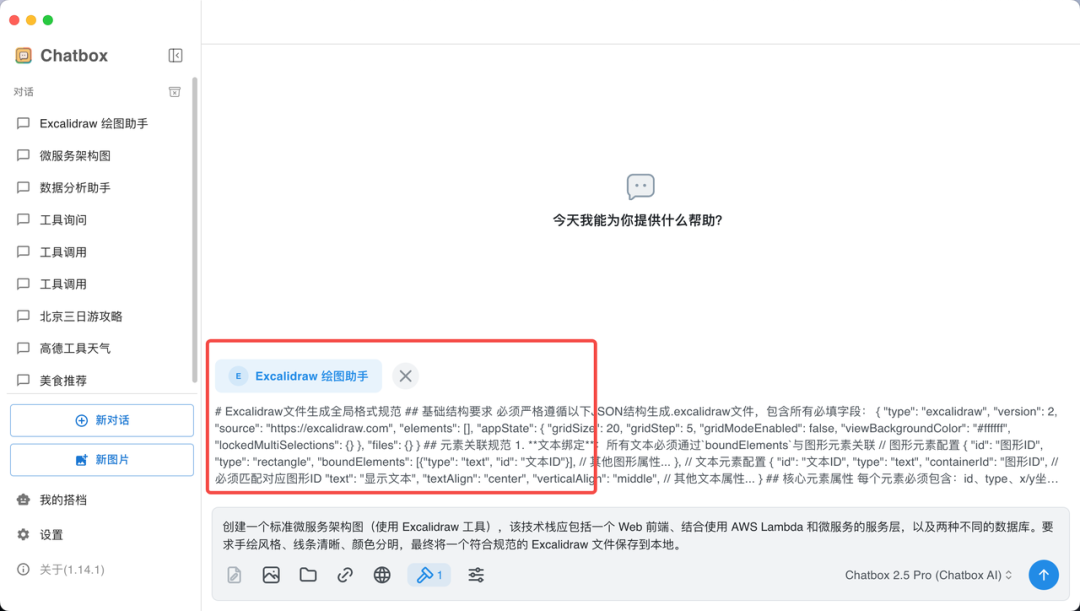1080x611 pixels.
Task: Open the Chatbox 2.5 Pro model dropdown
Action: point(927,575)
